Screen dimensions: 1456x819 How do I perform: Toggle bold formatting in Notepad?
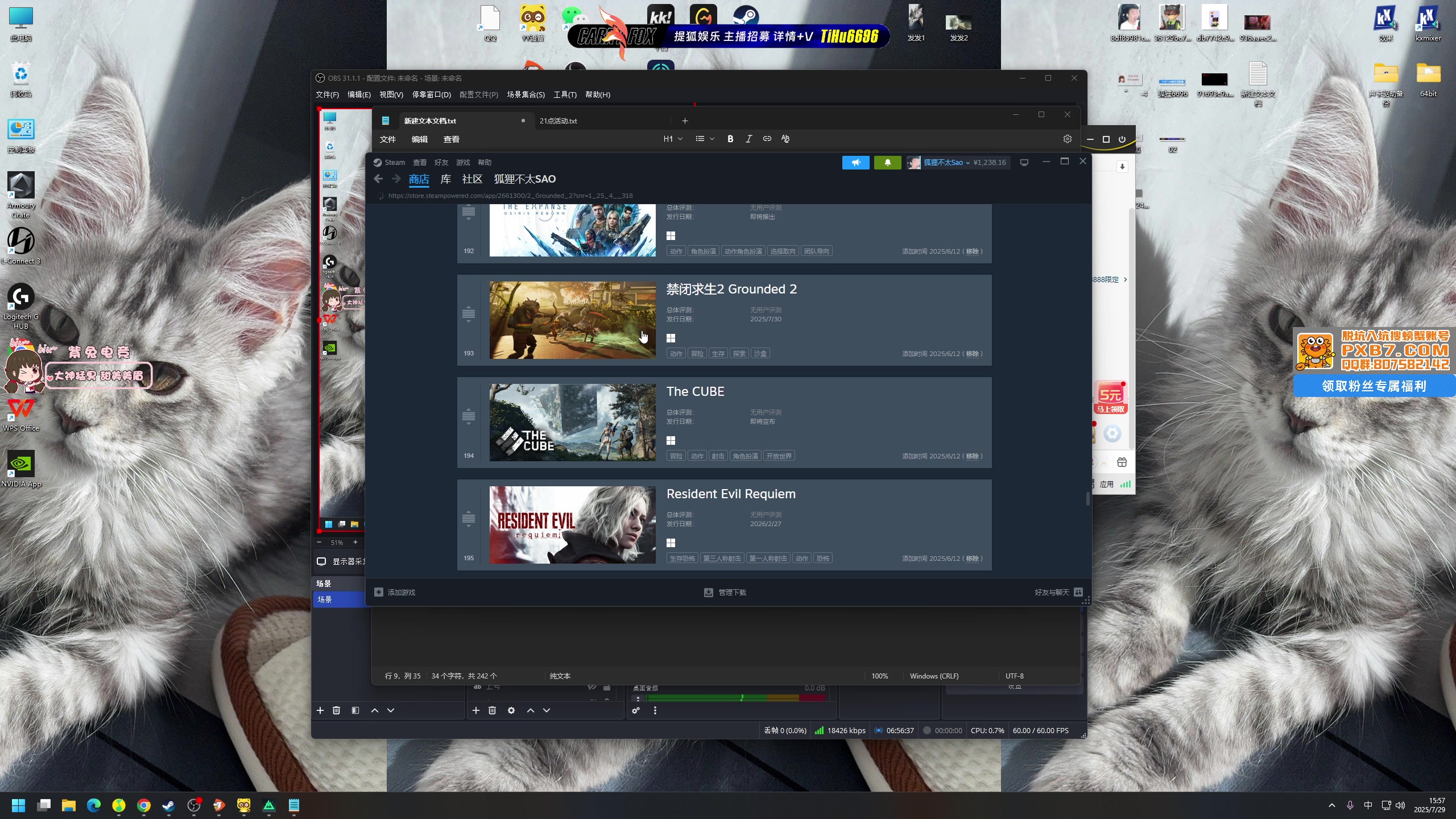[730, 139]
